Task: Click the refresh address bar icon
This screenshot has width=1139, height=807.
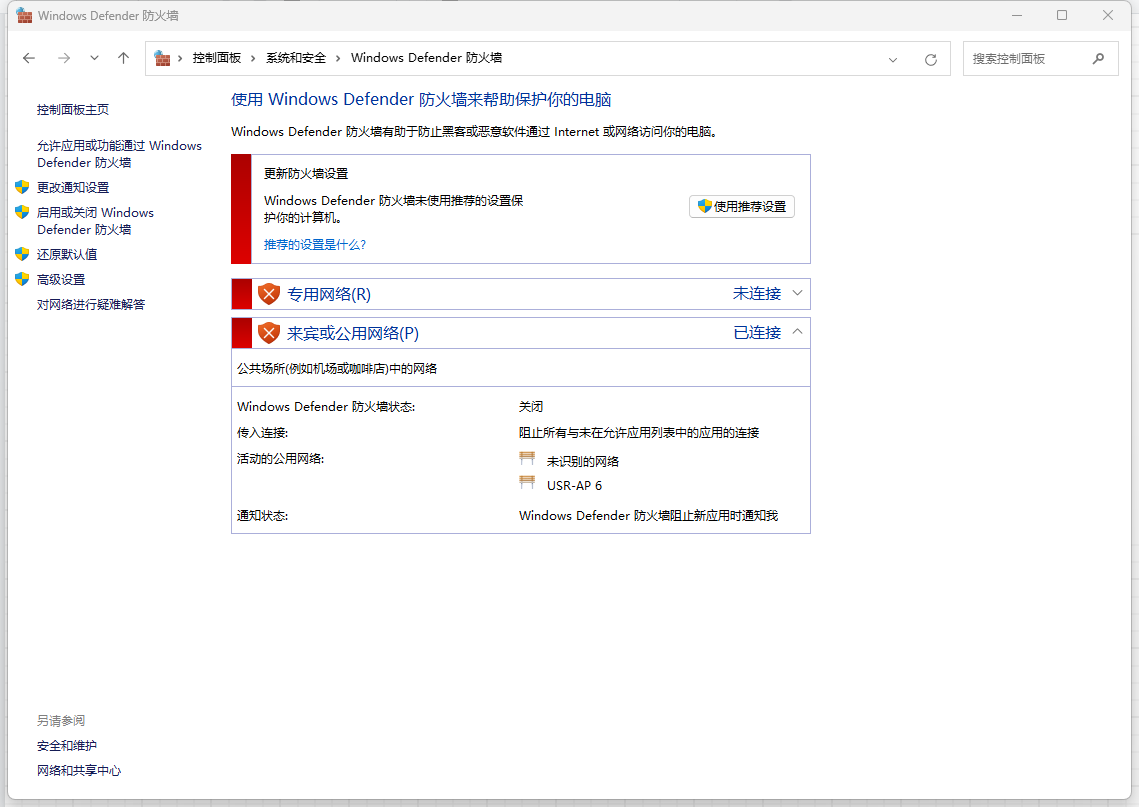Action: (930, 59)
